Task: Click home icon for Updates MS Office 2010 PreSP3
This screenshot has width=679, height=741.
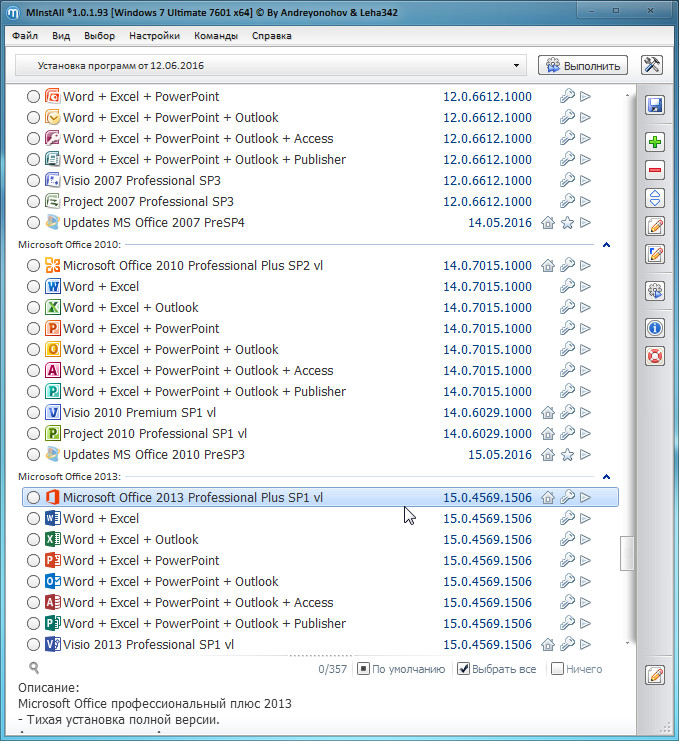Action: 548,455
